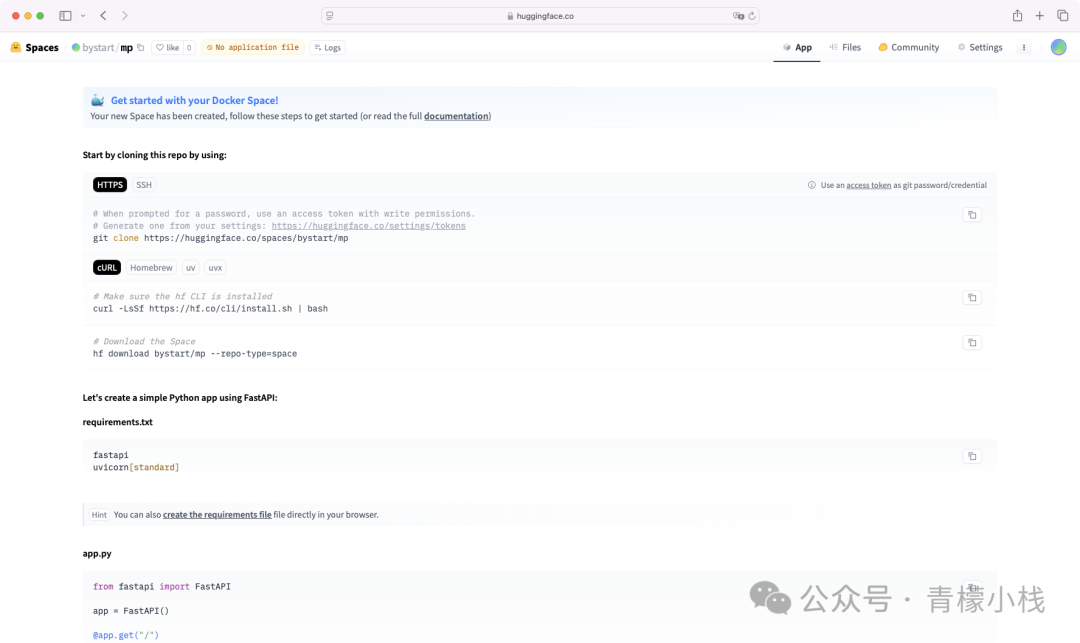The height and width of the screenshot is (643, 1080).
Task: Reload the page with the refresh icon
Action: coord(752,16)
